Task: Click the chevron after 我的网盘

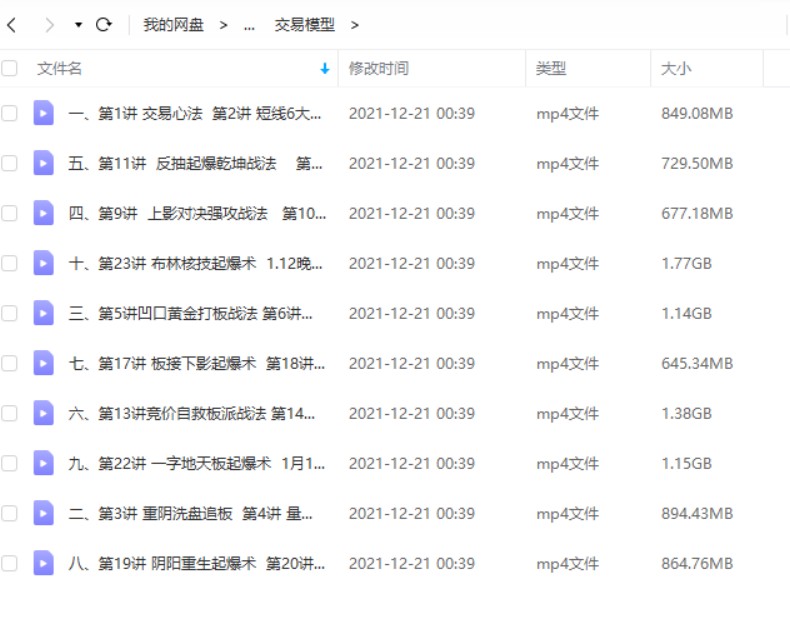Action: click(223, 25)
